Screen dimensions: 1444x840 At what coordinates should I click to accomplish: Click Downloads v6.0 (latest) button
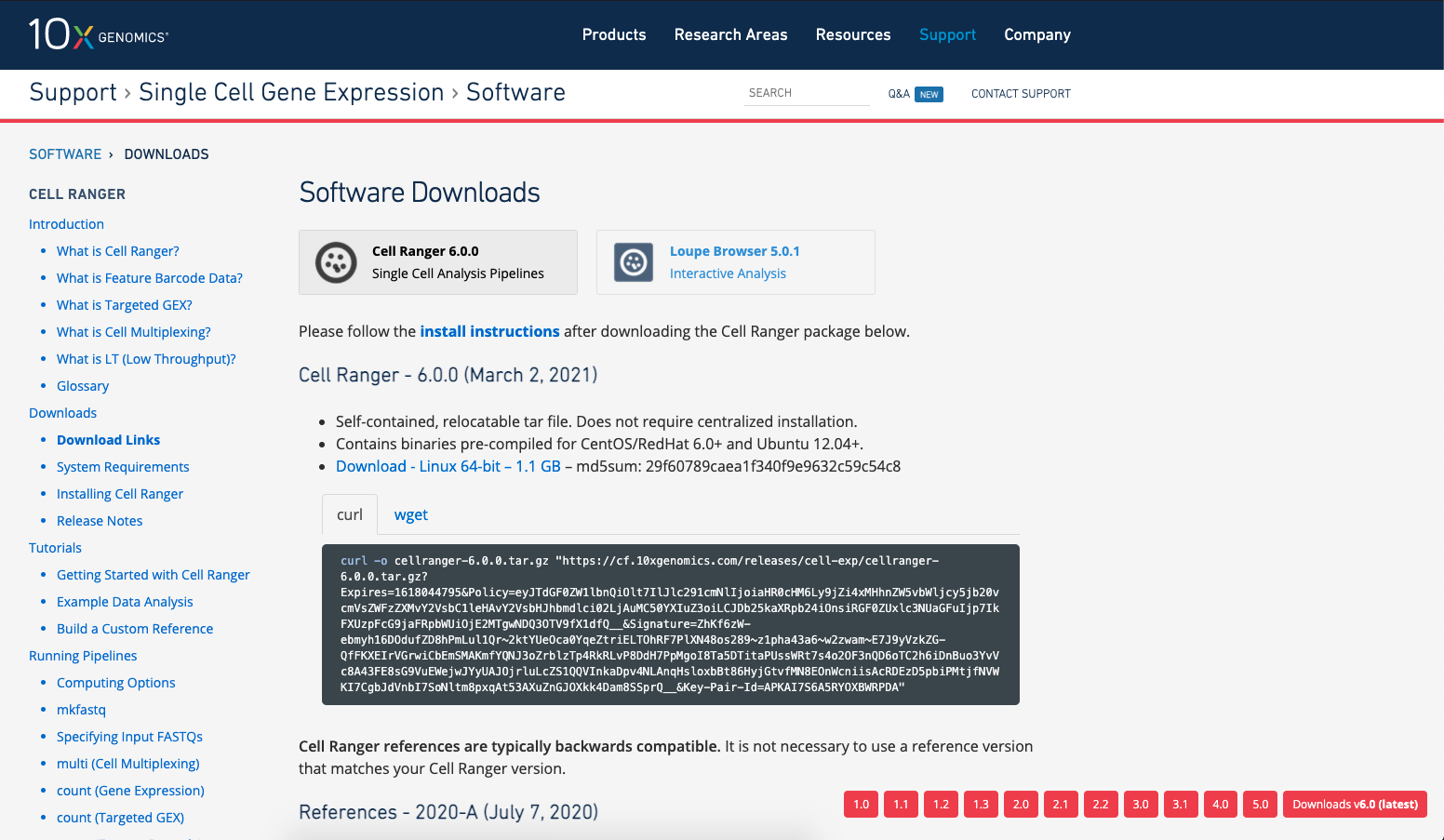[x=1355, y=805]
